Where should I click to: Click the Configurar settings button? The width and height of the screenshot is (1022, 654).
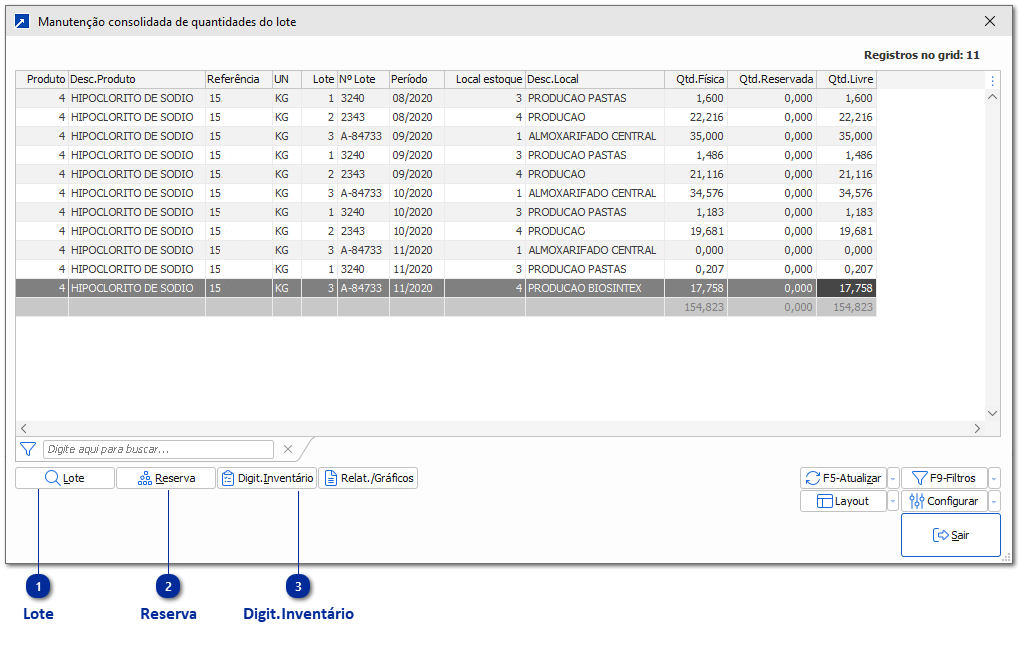click(944, 501)
